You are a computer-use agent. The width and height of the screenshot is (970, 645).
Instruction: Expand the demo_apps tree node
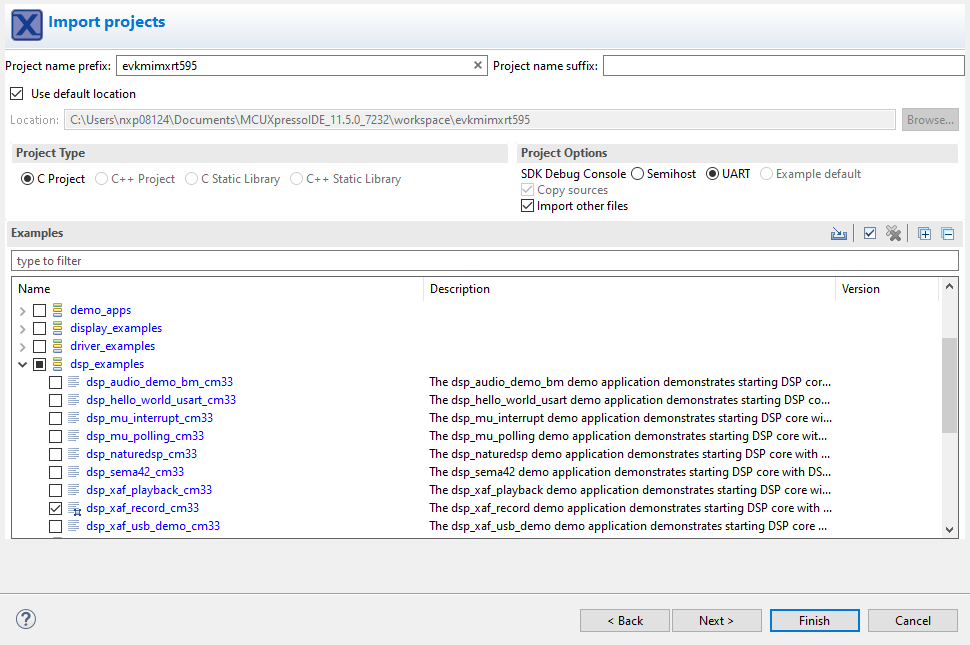pos(23,311)
